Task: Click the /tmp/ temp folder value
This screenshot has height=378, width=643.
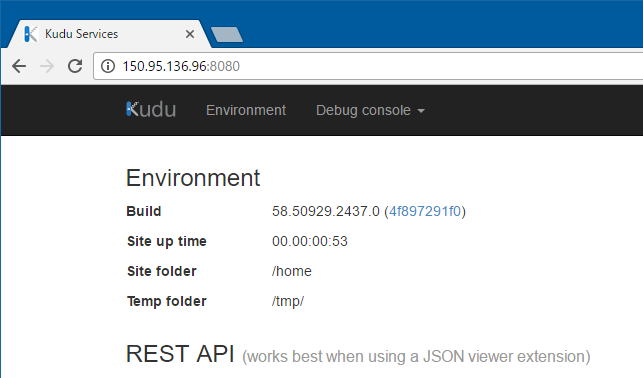Action: tap(287, 301)
